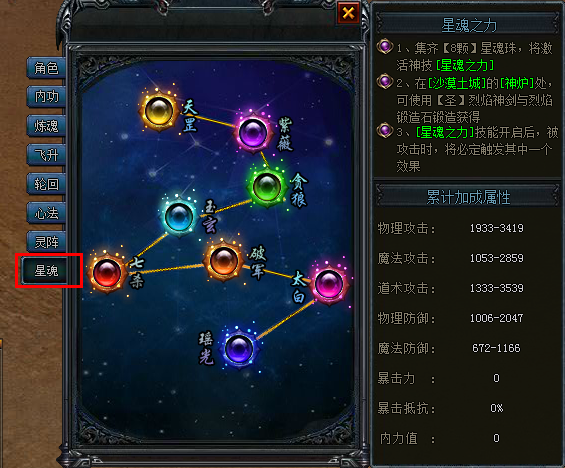Switch to the 飞升 tab
This screenshot has width=565, height=468.
[46, 155]
